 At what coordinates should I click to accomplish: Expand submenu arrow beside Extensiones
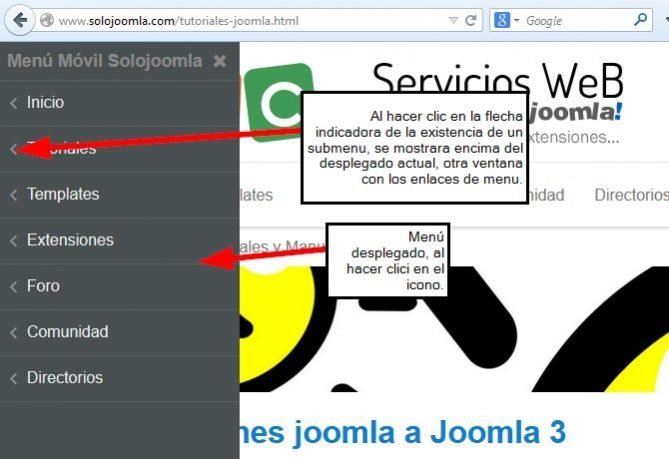pos(14,241)
